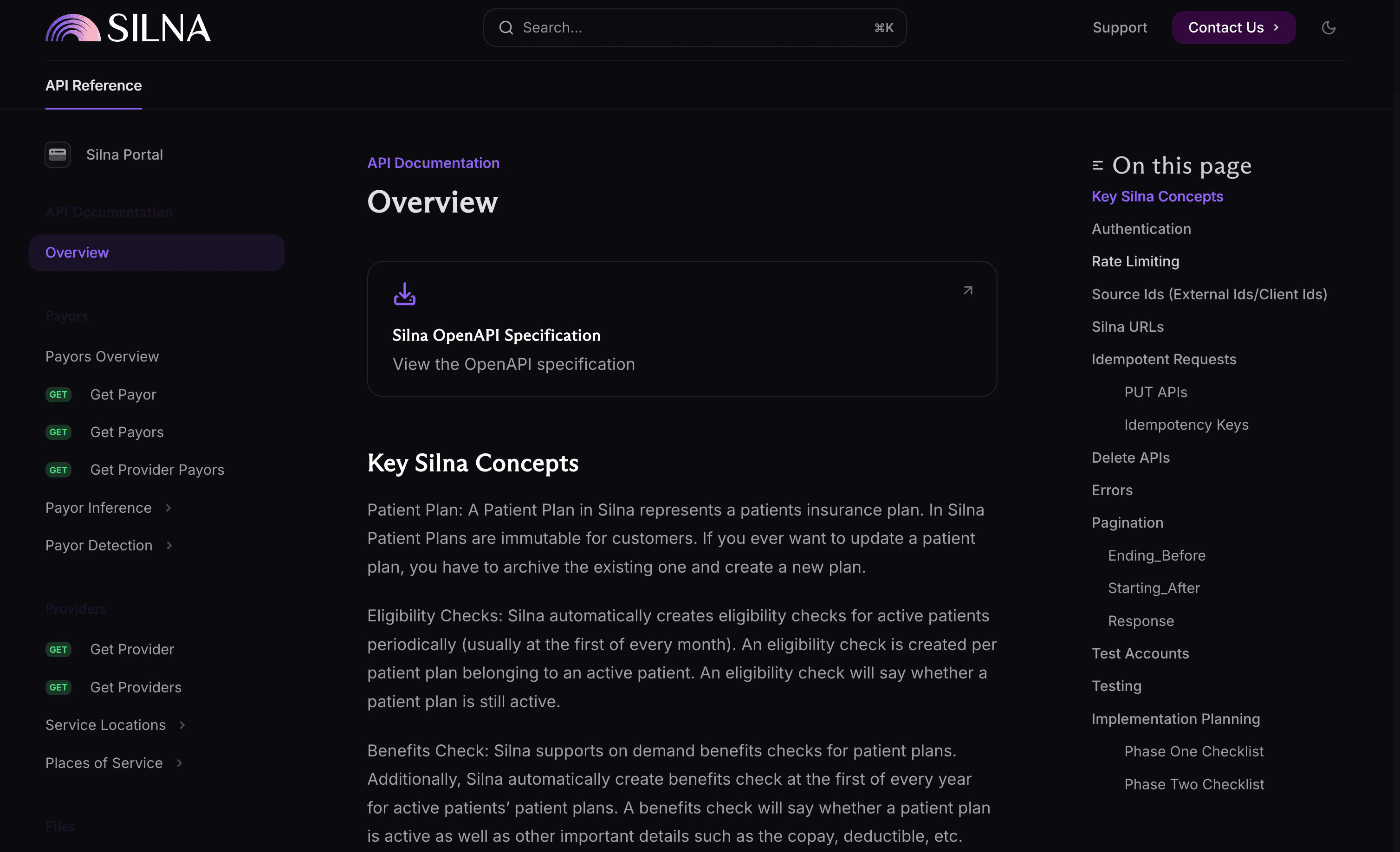This screenshot has width=1400, height=852.
Task: Open the API Reference tab
Action: [x=94, y=85]
